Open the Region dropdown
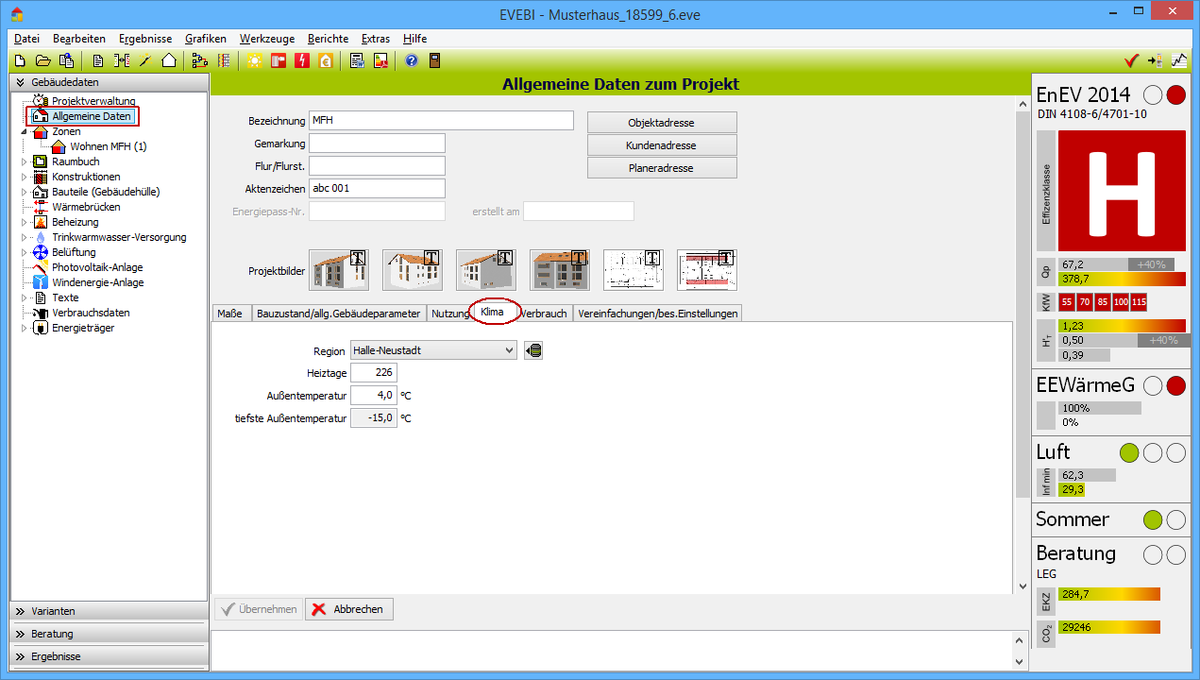 (509, 351)
